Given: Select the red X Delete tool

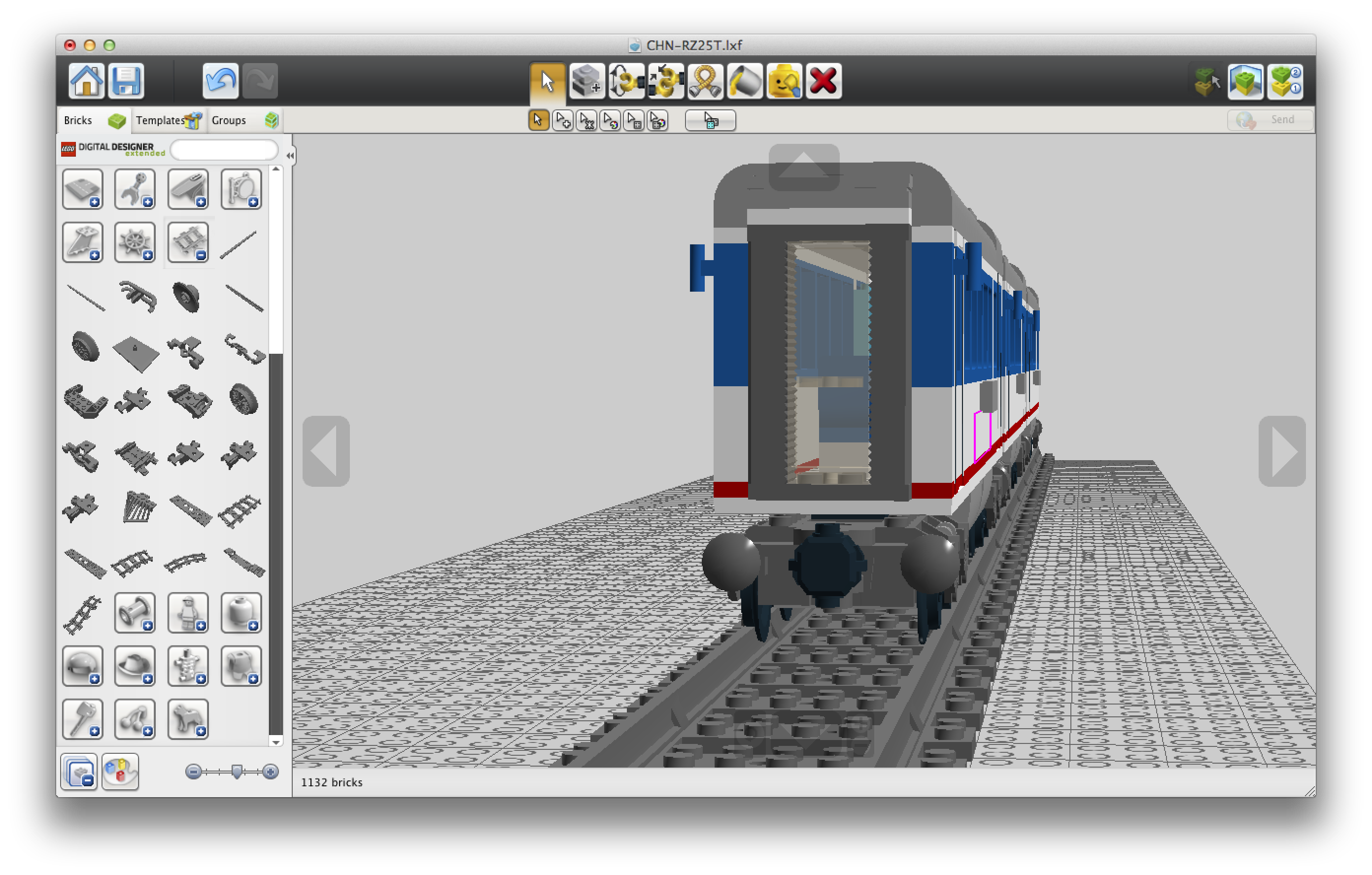Looking at the screenshot, I should tap(823, 81).
